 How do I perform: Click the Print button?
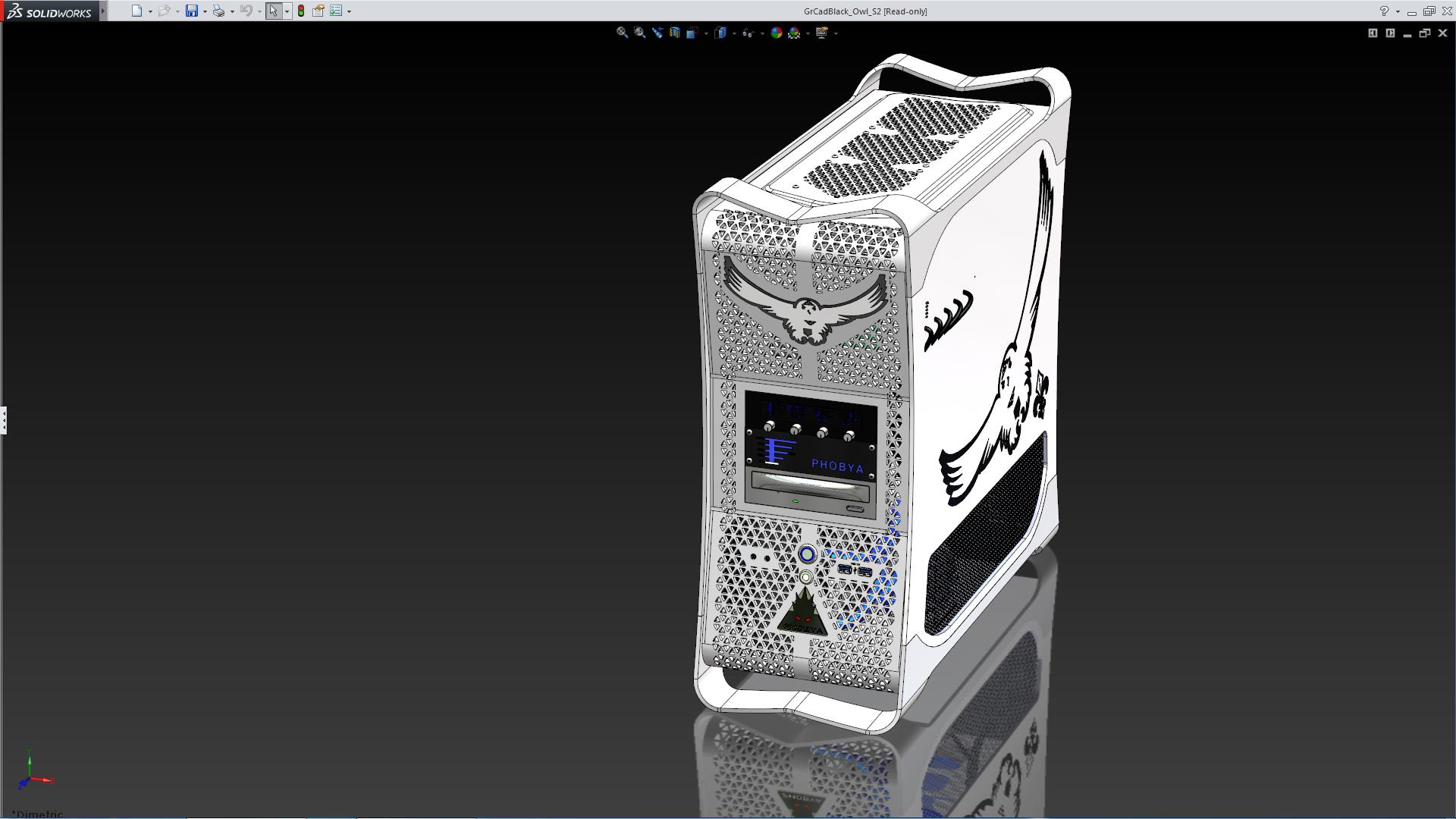(x=218, y=11)
